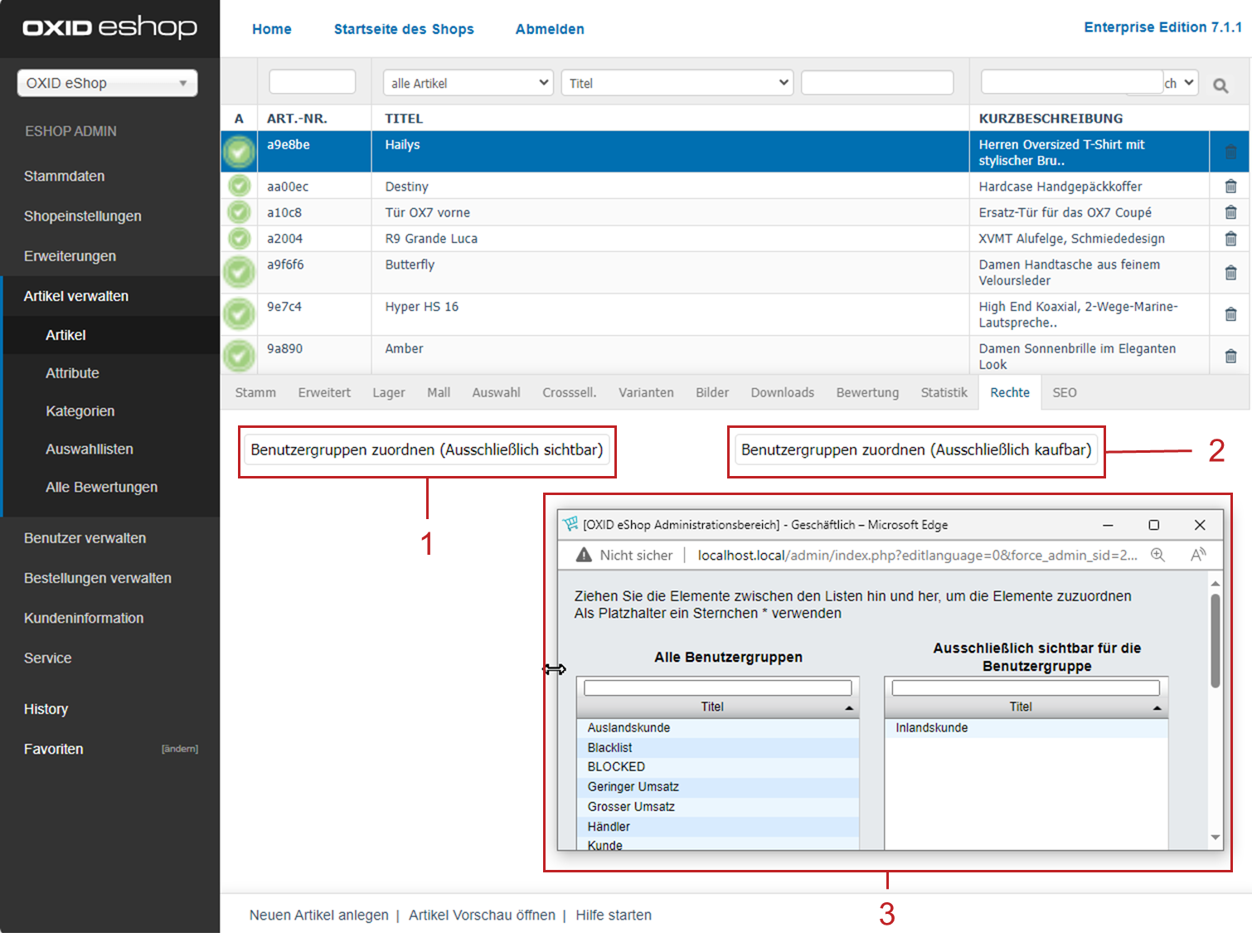The width and height of the screenshot is (1252, 952).
Task: Open the Bilder tab
Action: (x=712, y=392)
